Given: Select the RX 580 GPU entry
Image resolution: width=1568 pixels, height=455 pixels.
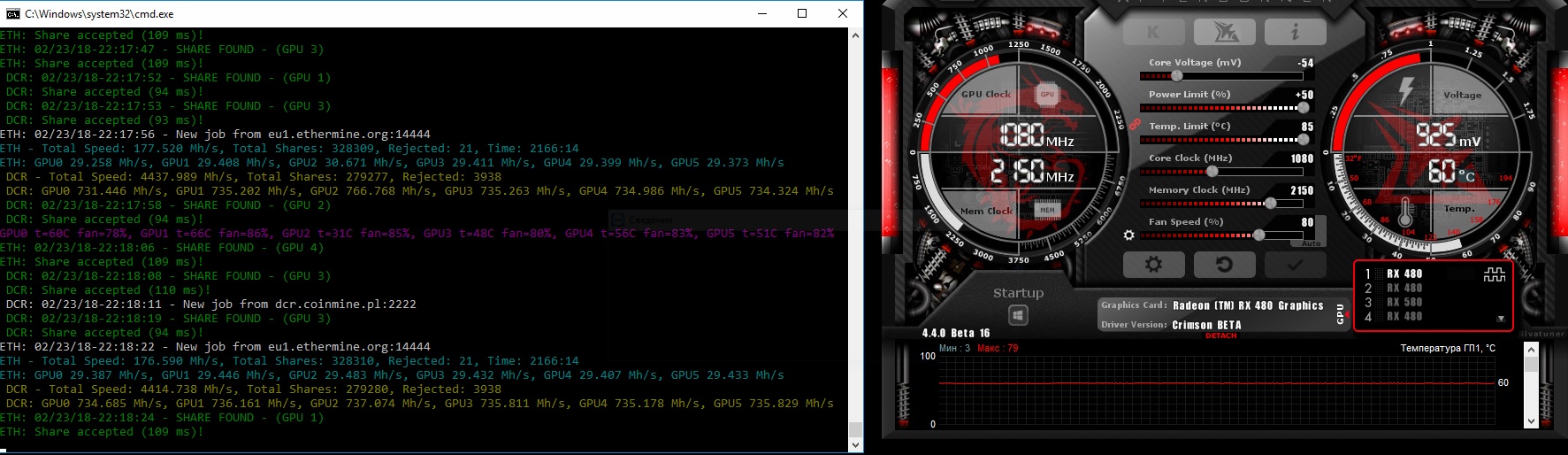Looking at the screenshot, I should pyautogui.click(x=1404, y=302).
